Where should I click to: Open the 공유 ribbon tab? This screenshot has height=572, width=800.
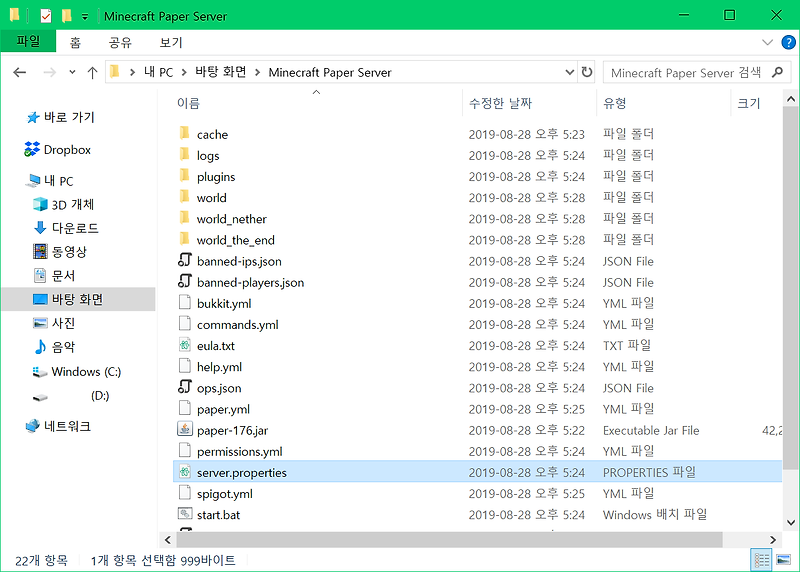coord(120,42)
